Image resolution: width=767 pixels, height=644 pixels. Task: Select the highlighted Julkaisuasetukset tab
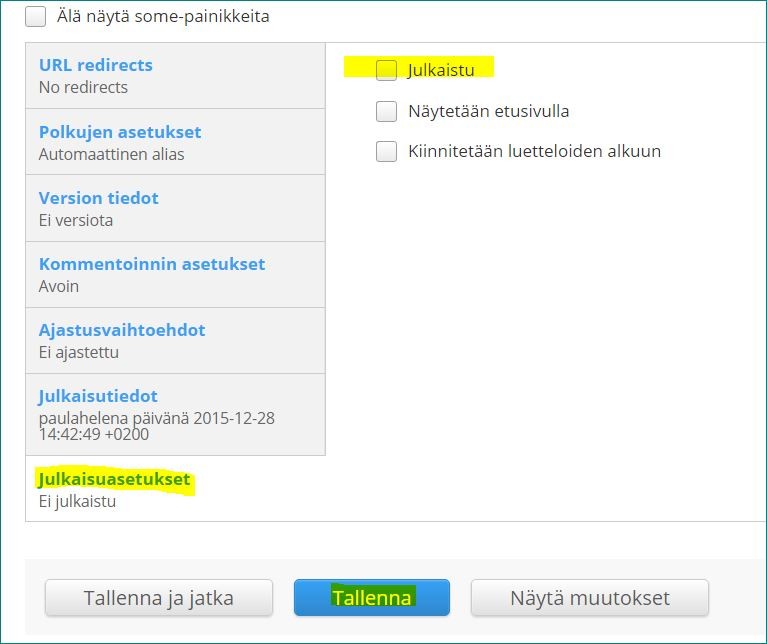point(113,480)
